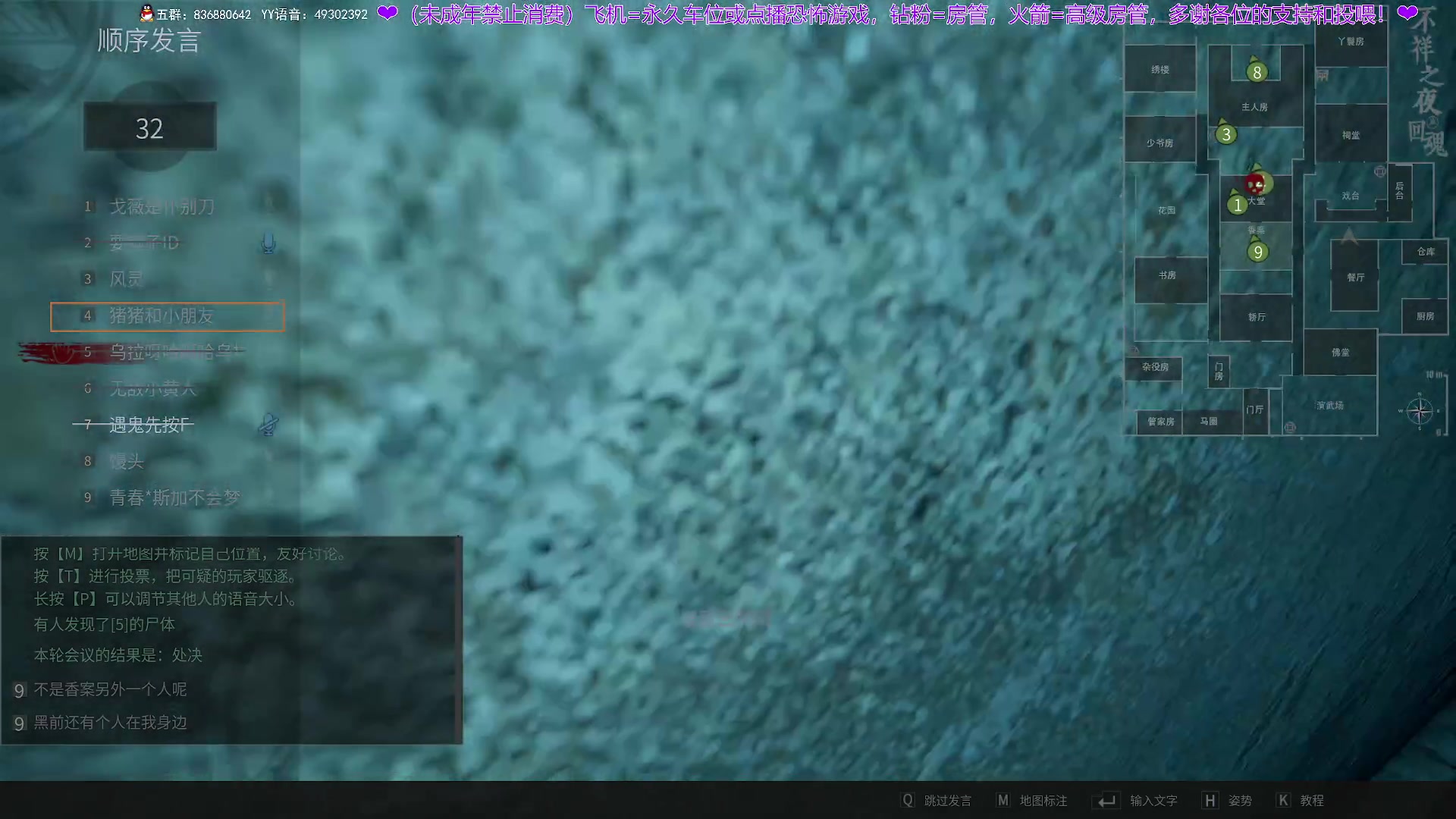Click player 8 marker on the map
This screenshot has height=819, width=1456.
1257,72
